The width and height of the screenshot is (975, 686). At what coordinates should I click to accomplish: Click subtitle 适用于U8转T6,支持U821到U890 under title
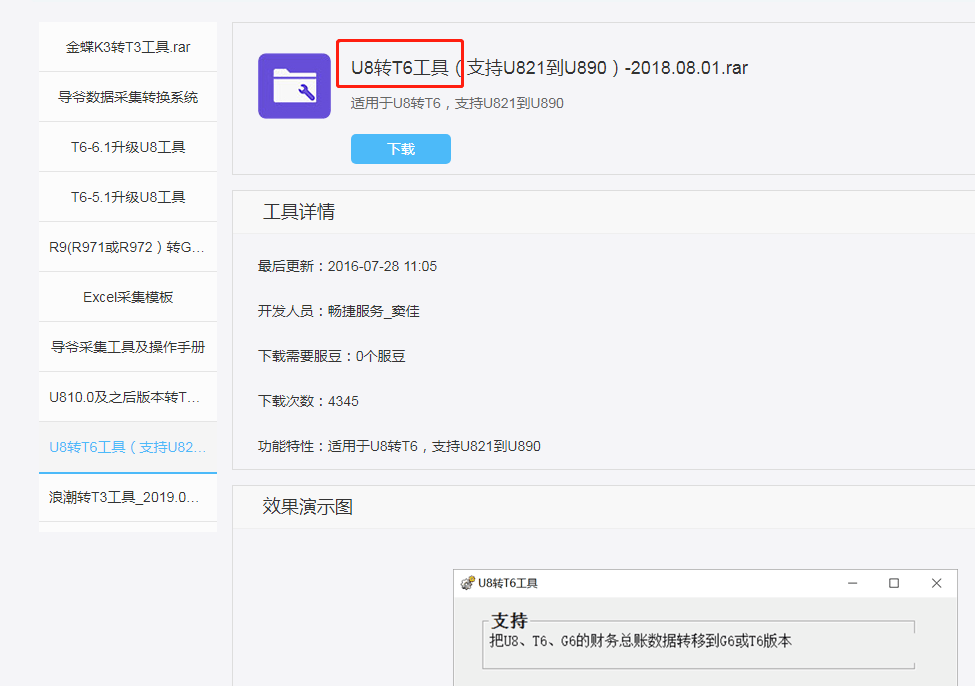(457, 103)
